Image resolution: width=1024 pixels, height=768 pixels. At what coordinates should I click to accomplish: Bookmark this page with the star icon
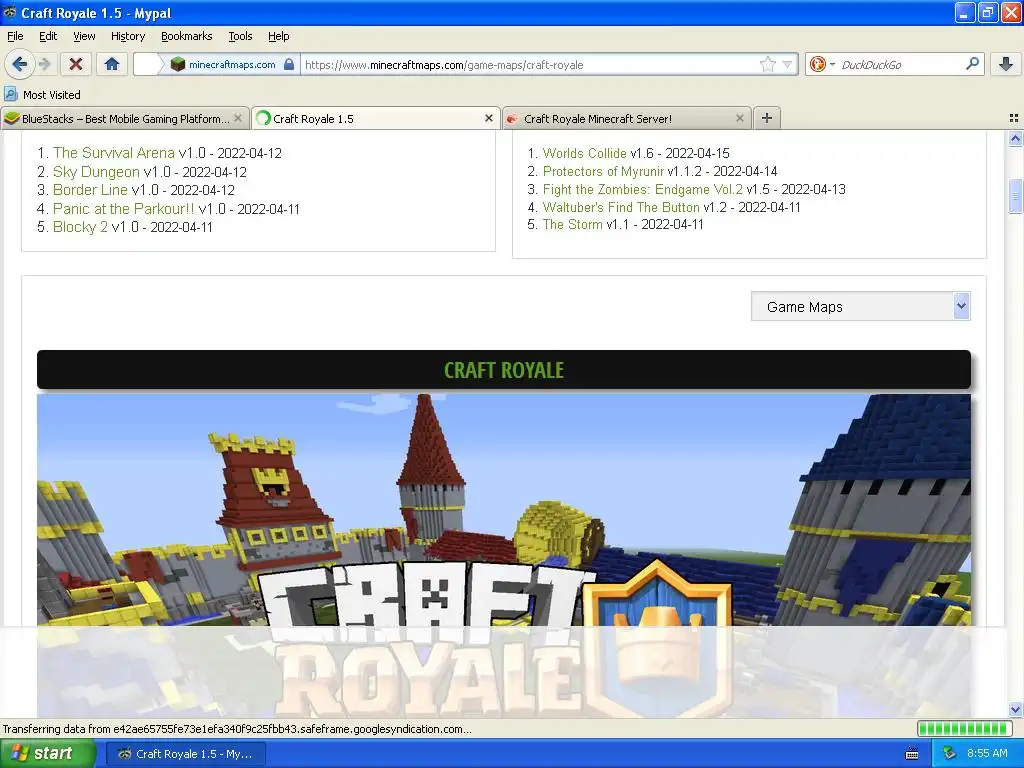pos(767,64)
